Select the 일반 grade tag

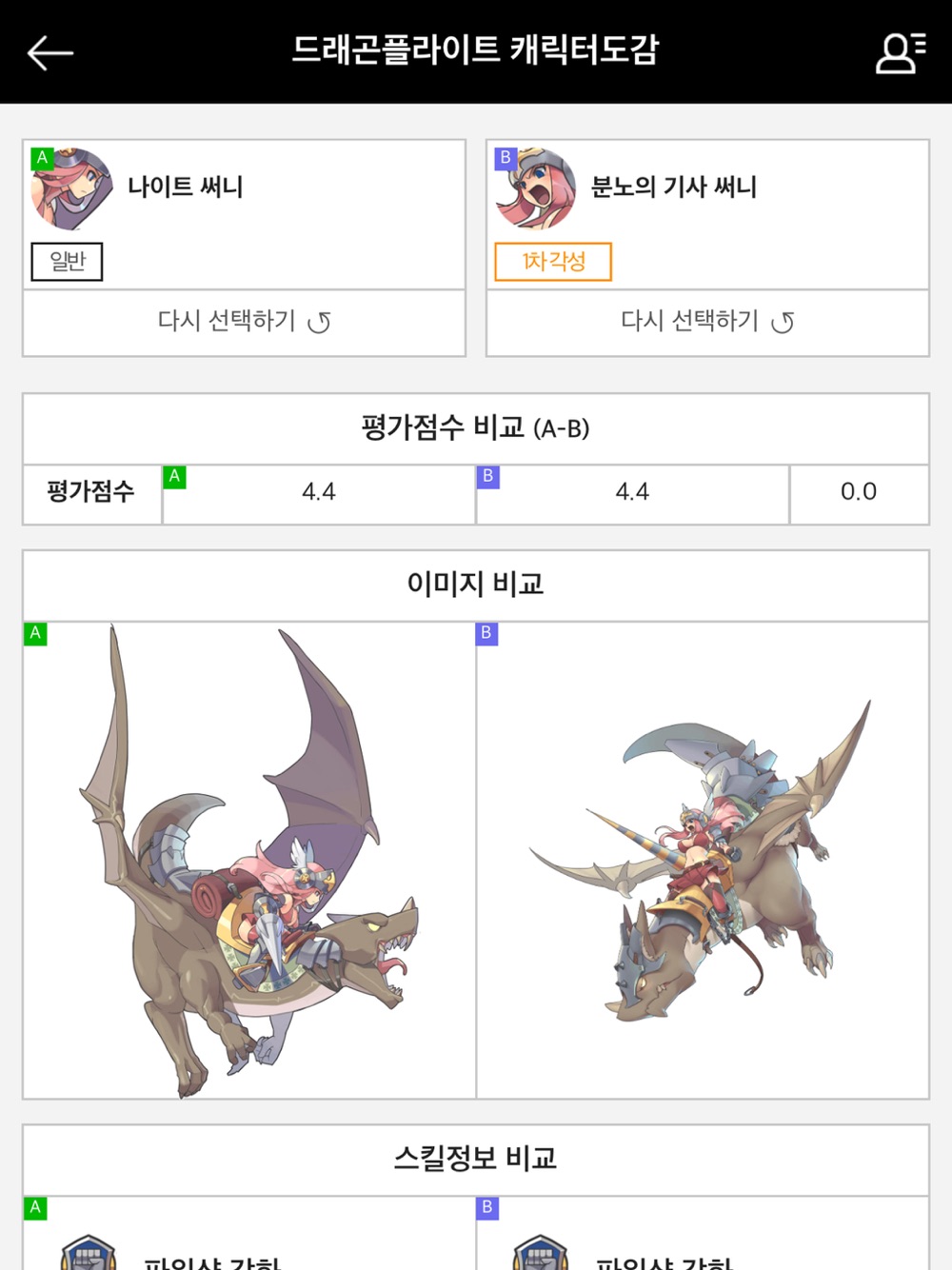click(x=67, y=262)
